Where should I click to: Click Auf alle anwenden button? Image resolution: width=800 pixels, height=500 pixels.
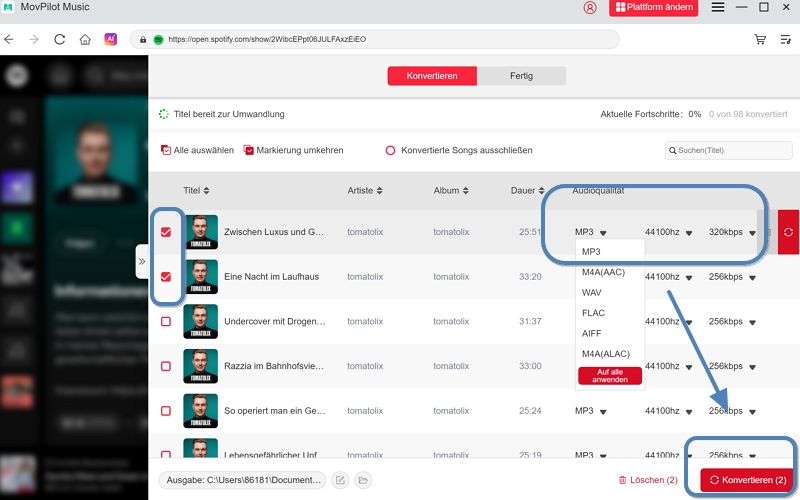click(610, 376)
